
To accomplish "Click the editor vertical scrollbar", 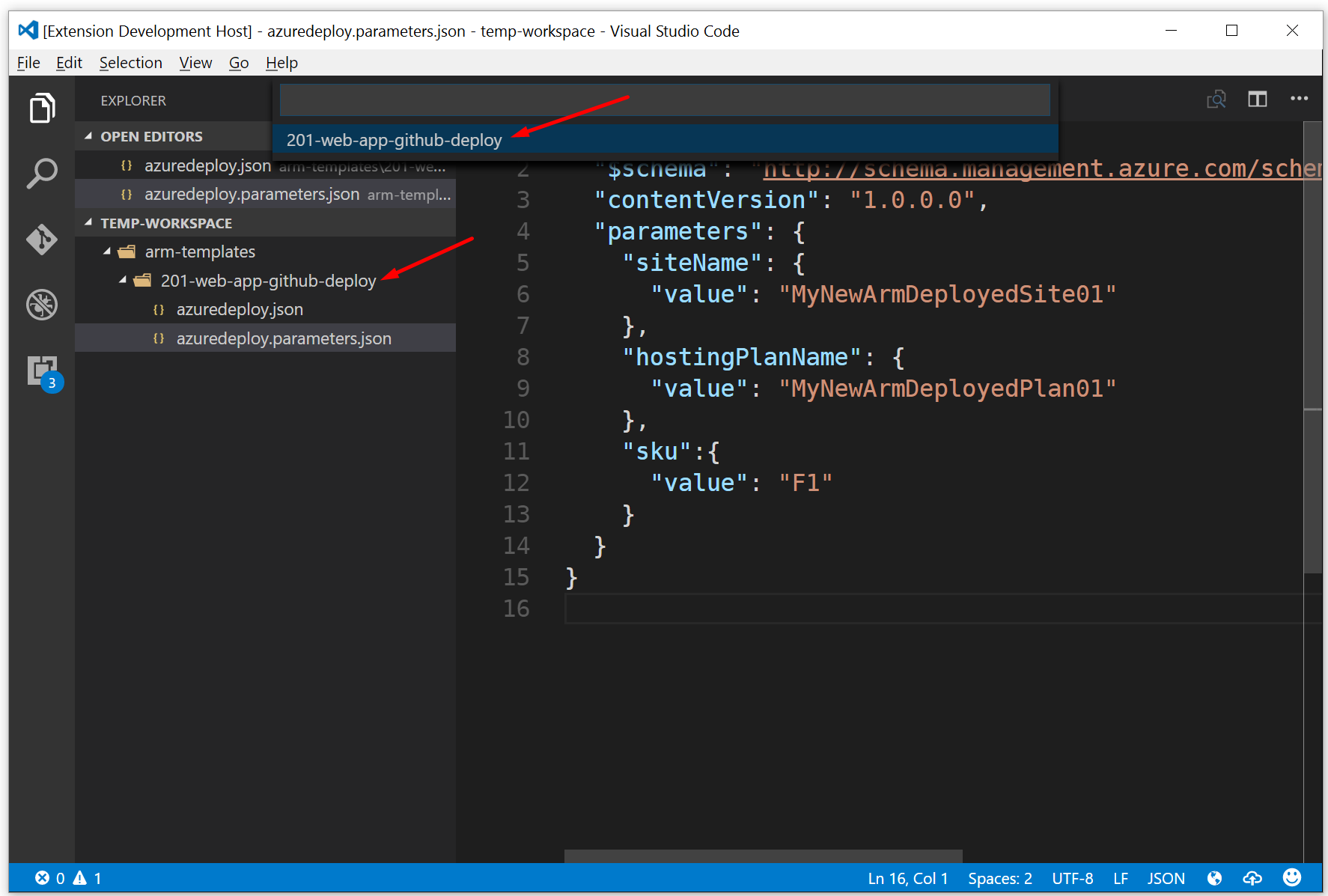I will tap(1312, 348).
